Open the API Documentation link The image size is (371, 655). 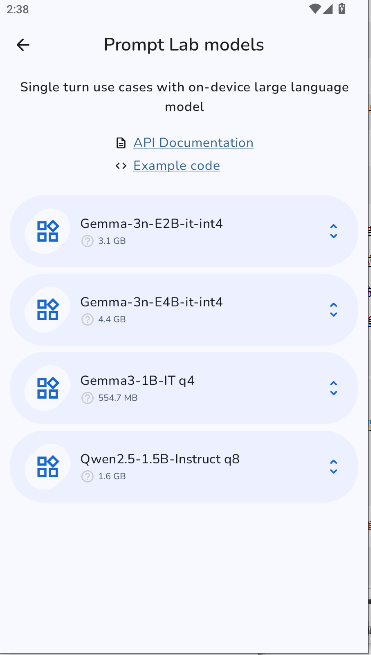(x=193, y=143)
